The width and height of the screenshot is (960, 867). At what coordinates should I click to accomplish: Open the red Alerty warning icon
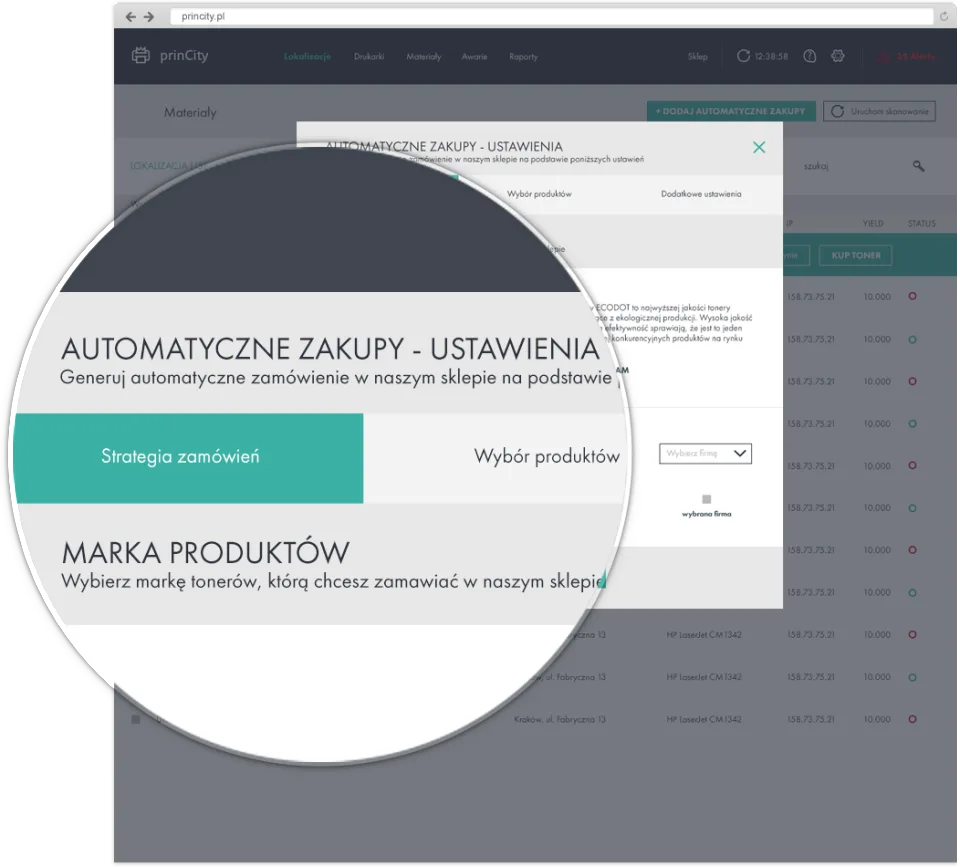[x=883, y=57]
